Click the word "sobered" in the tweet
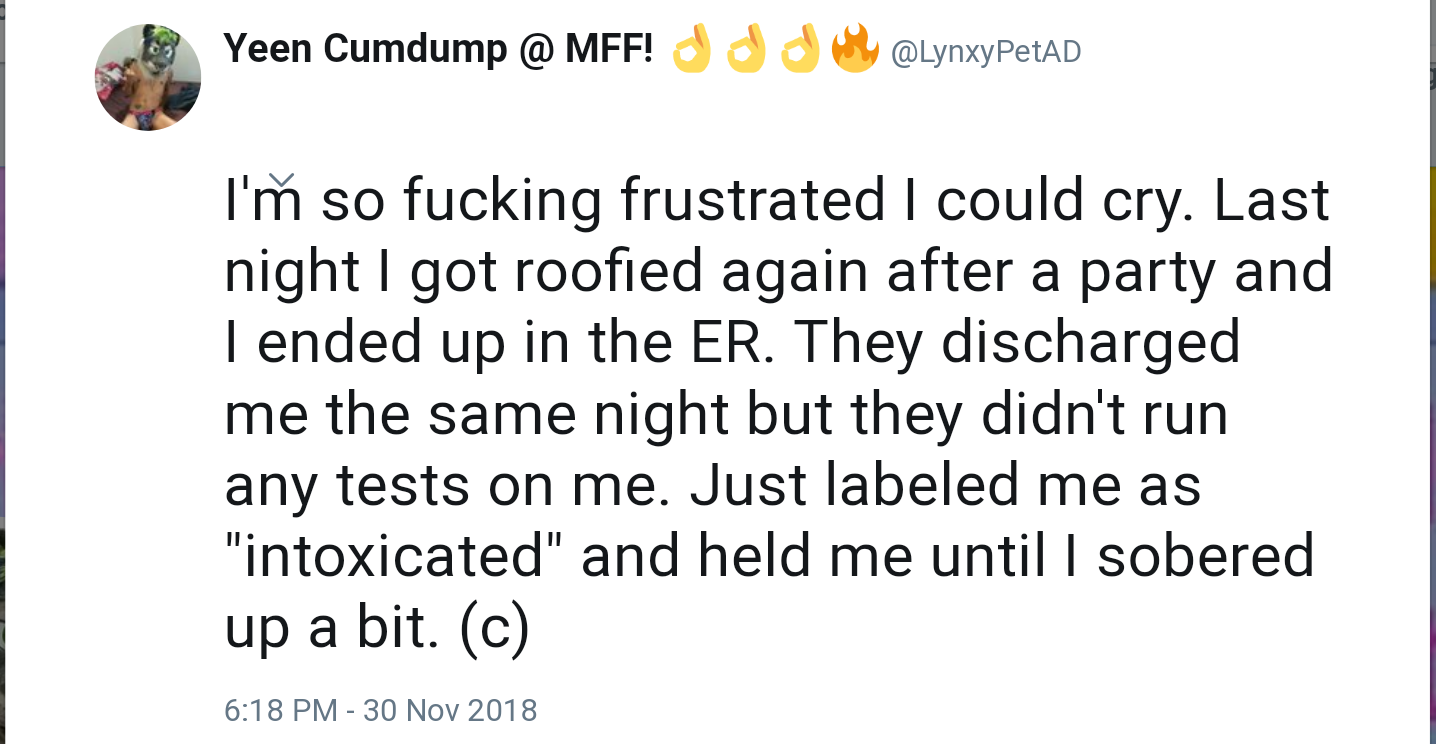Screen dimensions: 1436x744 coord(1205,556)
